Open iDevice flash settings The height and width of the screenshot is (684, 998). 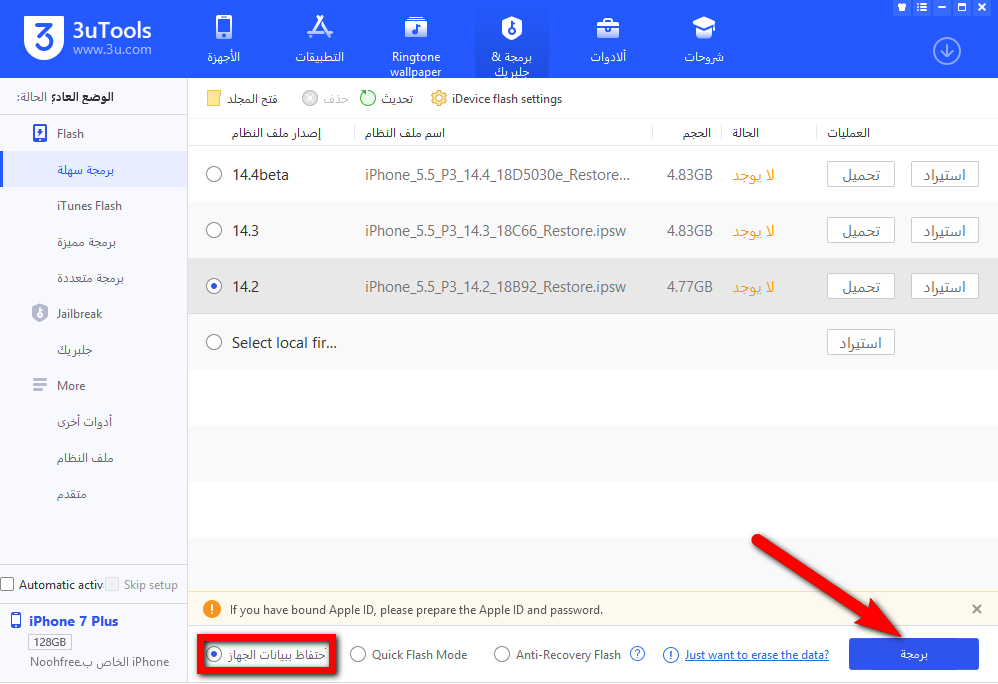496,99
